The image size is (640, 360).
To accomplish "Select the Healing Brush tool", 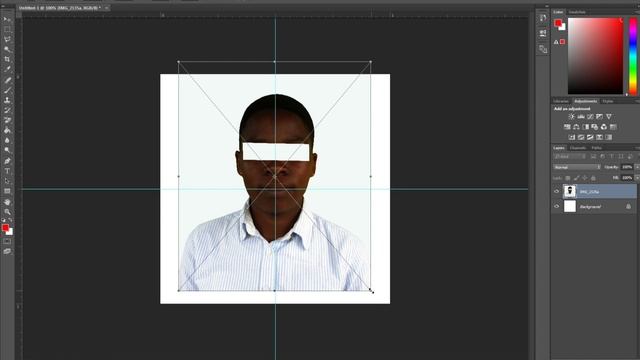I will 7,80.
